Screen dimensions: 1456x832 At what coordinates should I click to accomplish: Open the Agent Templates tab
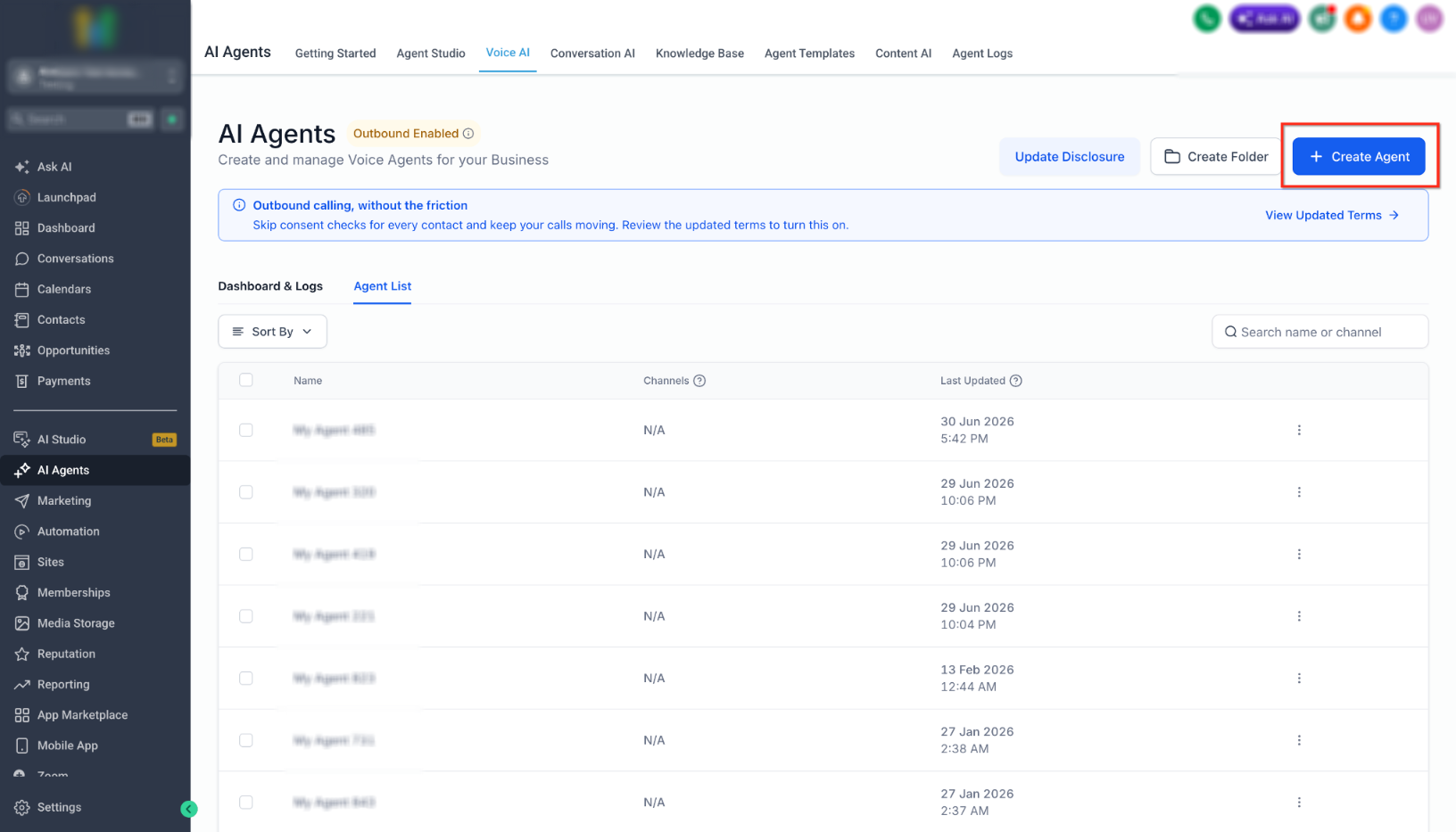coord(809,54)
